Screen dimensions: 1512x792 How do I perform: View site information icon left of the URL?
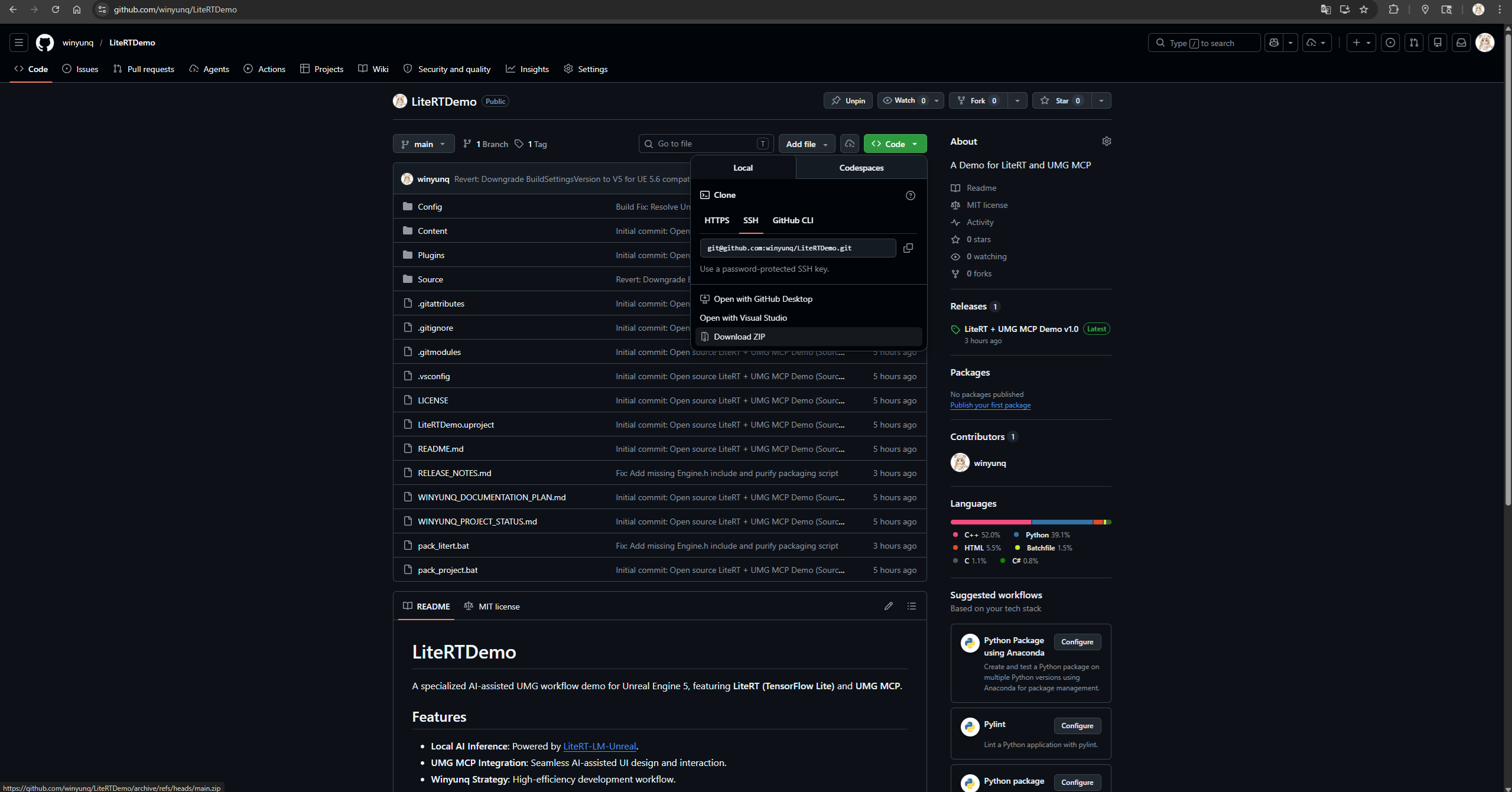click(102, 9)
